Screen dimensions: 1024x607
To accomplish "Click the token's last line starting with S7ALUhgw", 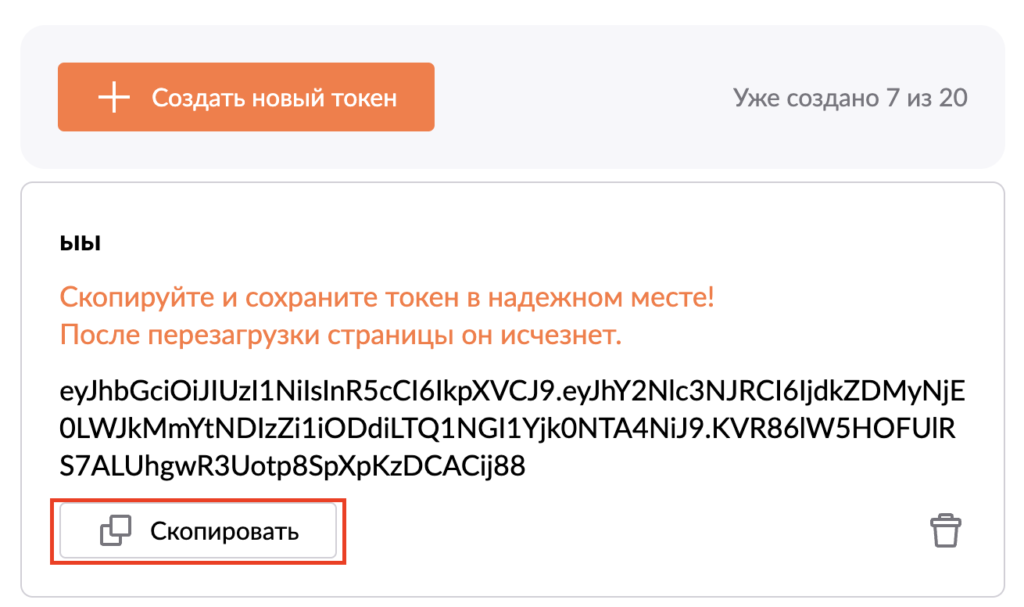I will point(292,467).
